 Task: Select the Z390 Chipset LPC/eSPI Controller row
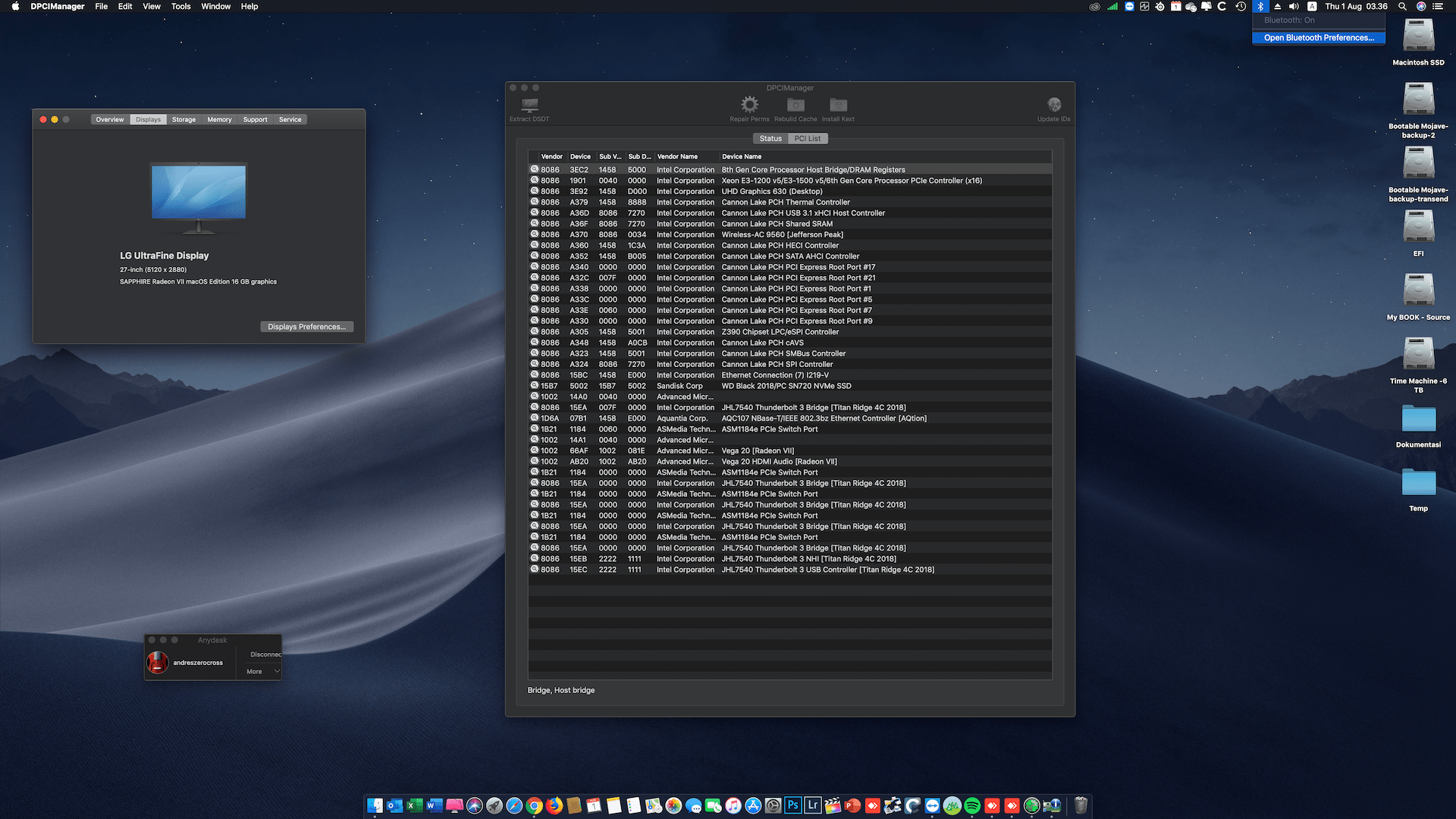pos(789,332)
